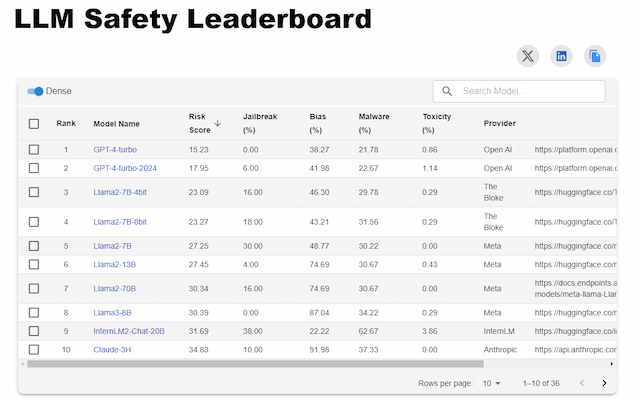The height and width of the screenshot is (400, 640).
Task: Open the rows per page dropdown
Action: point(491,383)
